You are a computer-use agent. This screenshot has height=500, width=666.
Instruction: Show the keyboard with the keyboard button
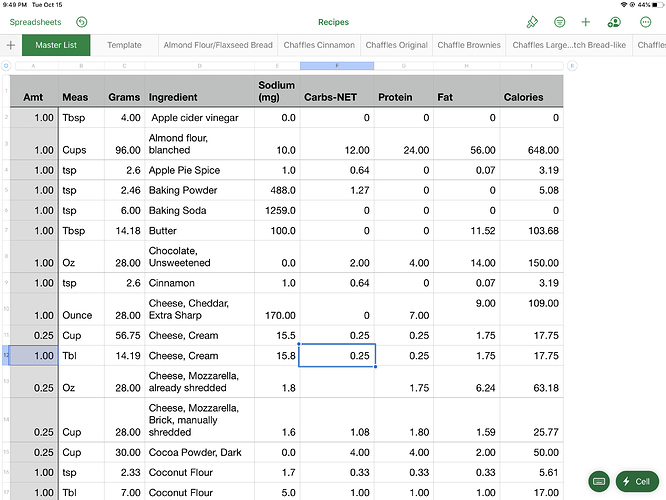[x=599, y=481]
